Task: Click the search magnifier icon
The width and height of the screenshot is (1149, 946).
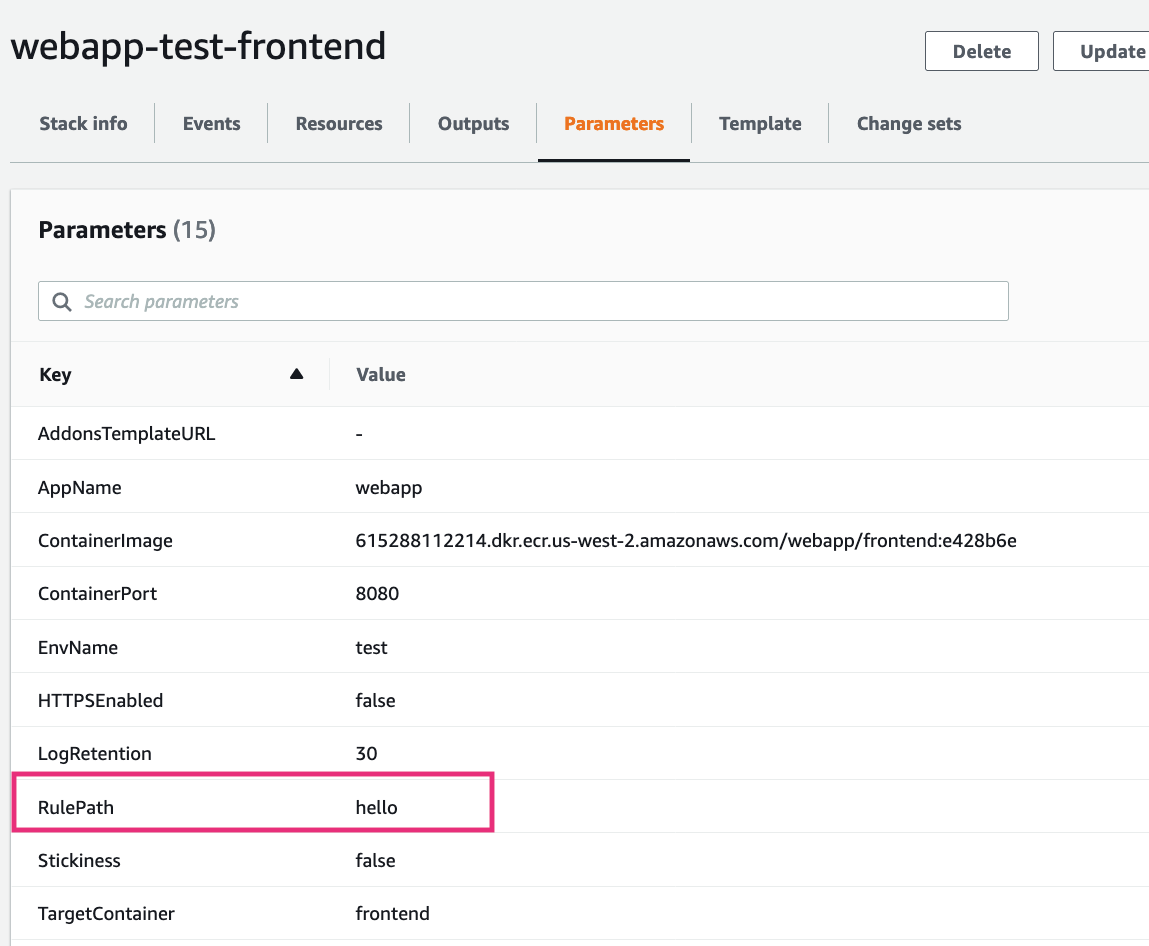Action: pyautogui.click(x=62, y=302)
